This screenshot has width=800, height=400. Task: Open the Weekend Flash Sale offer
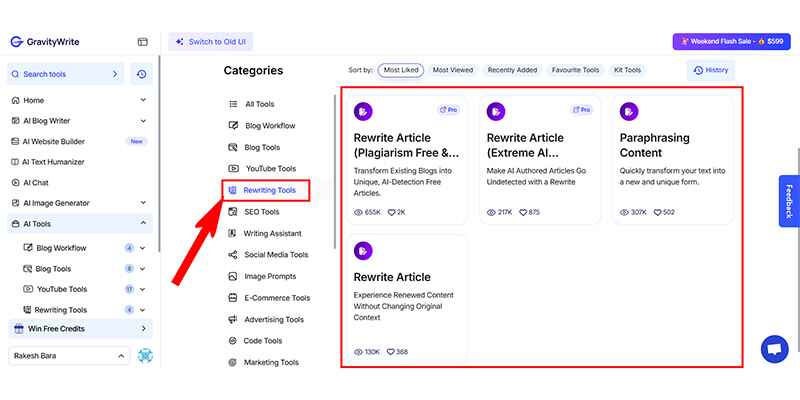tap(731, 41)
